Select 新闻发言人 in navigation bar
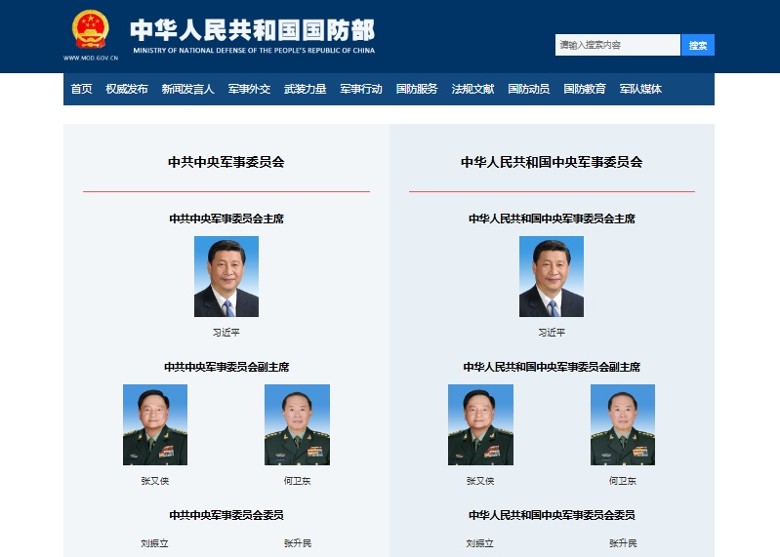 click(188, 89)
